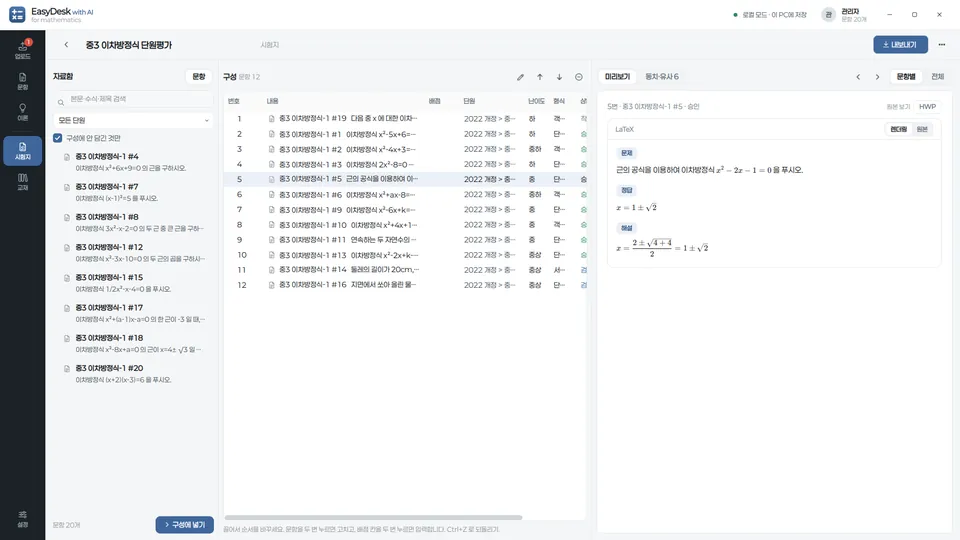Select row 5 중3 이차방정식-1 #5
This screenshot has width=960, height=540.
(x=405, y=179)
